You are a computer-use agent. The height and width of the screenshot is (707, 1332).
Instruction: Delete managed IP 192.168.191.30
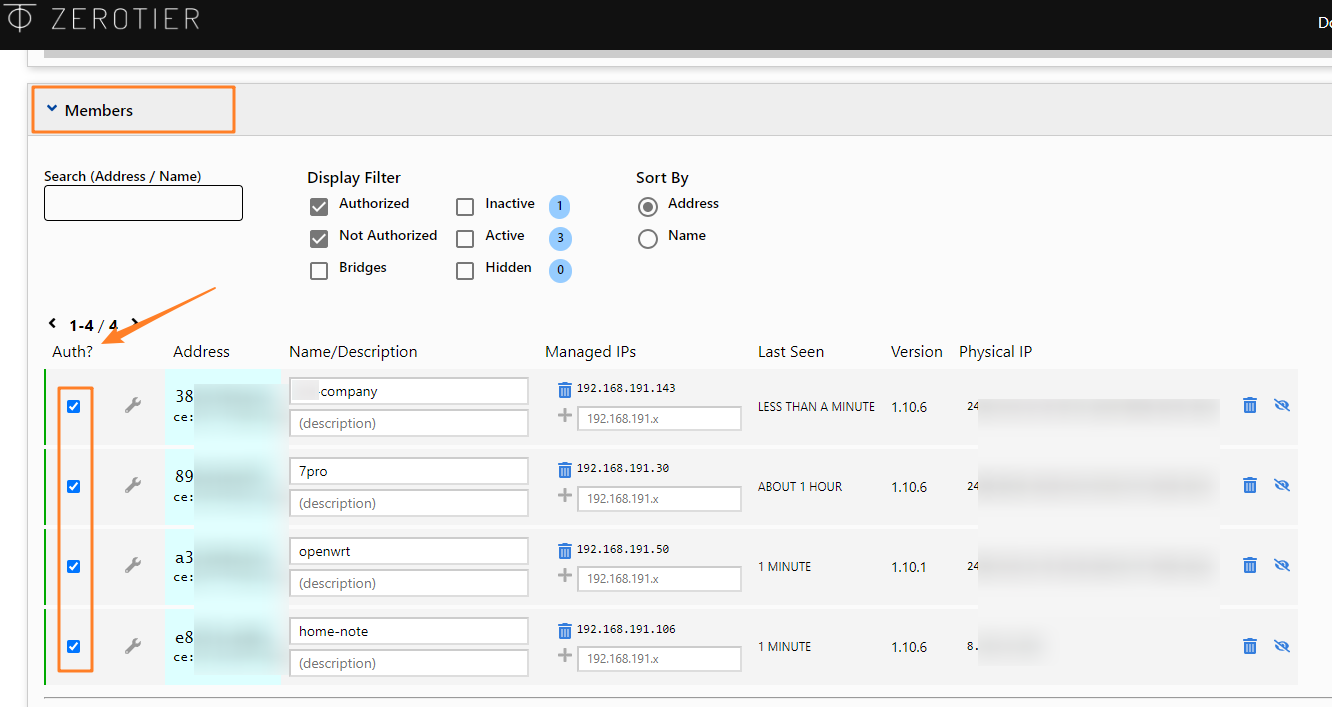coord(564,469)
